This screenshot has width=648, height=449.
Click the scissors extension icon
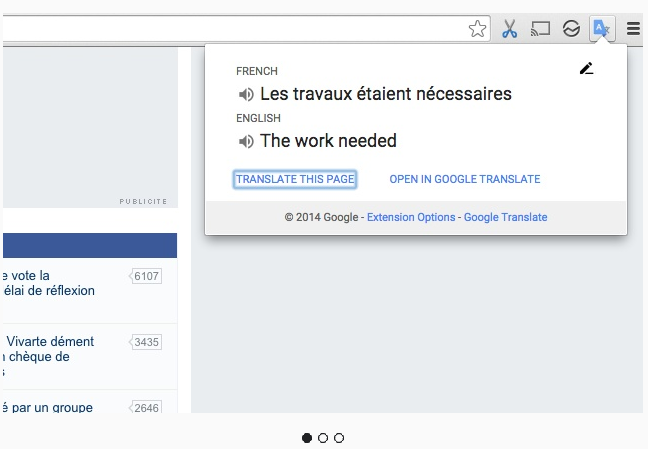pos(509,29)
